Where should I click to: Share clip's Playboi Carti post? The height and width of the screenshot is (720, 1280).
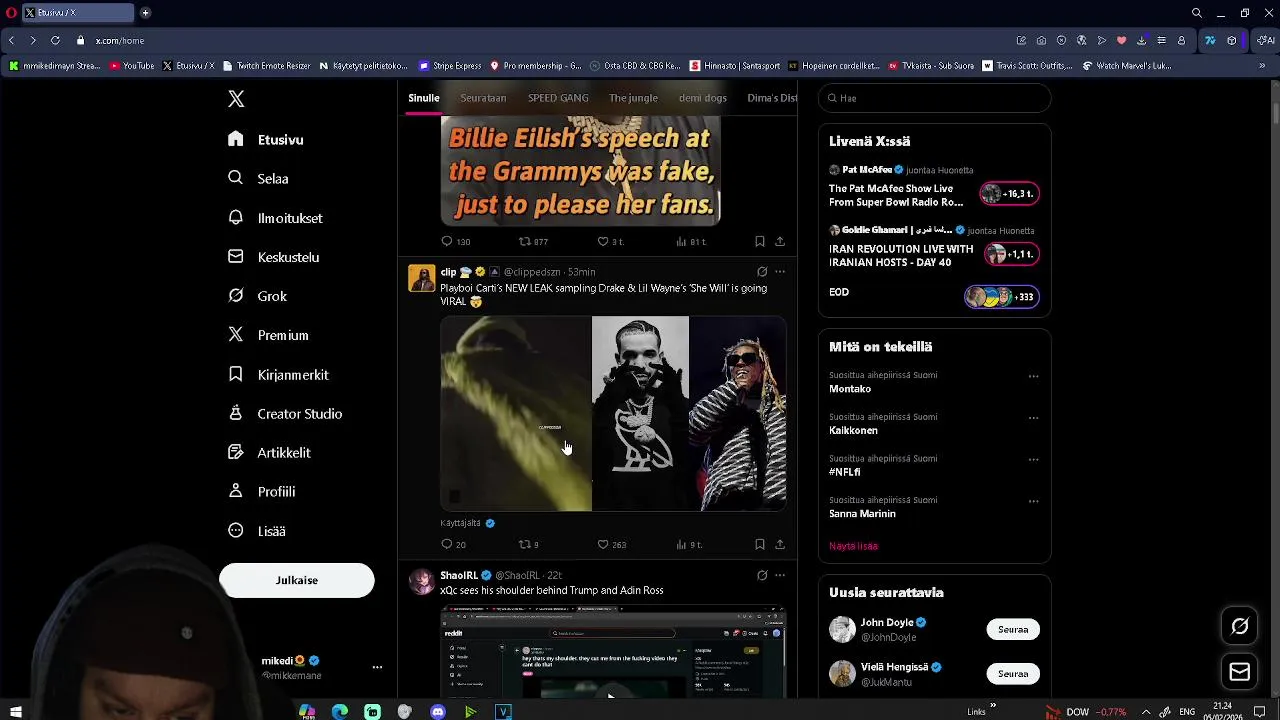[x=780, y=544]
